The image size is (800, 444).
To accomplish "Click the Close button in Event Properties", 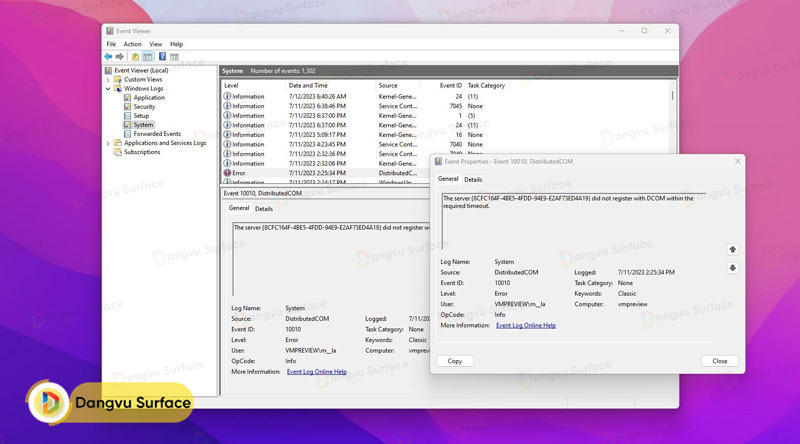I will pos(720,361).
